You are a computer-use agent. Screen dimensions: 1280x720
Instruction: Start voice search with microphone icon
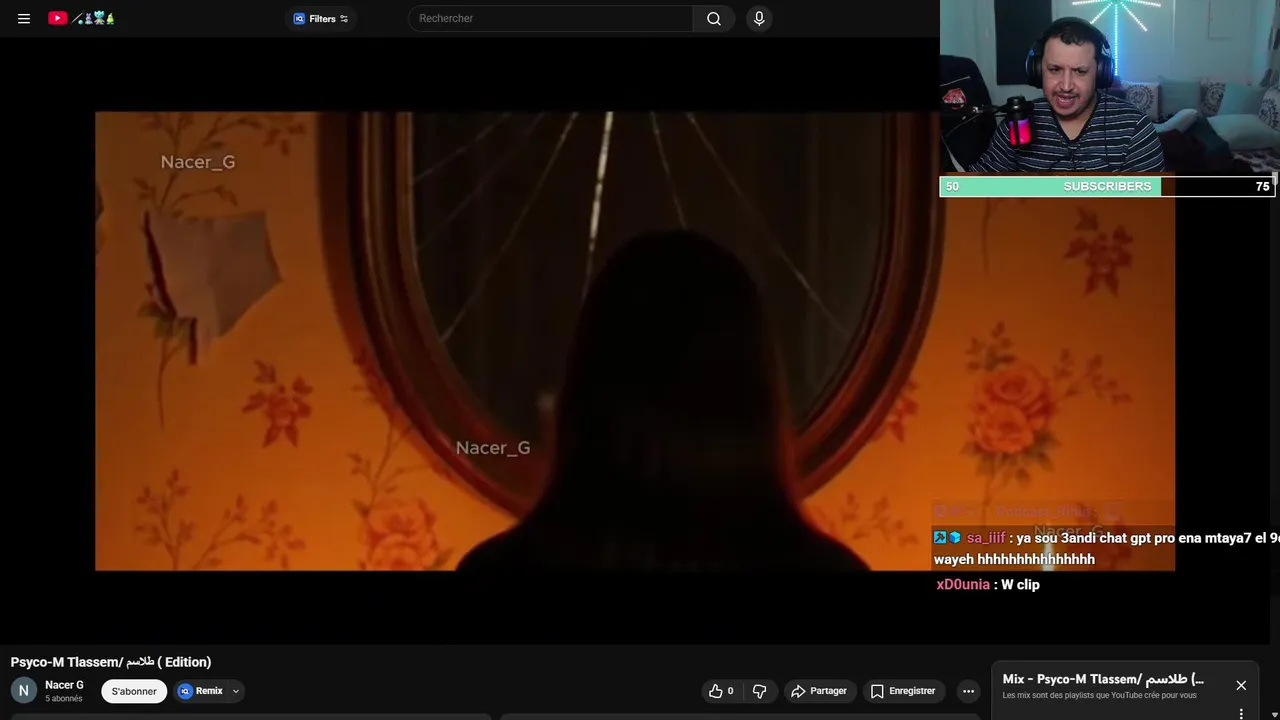pyautogui.click(x=759, y=18)
